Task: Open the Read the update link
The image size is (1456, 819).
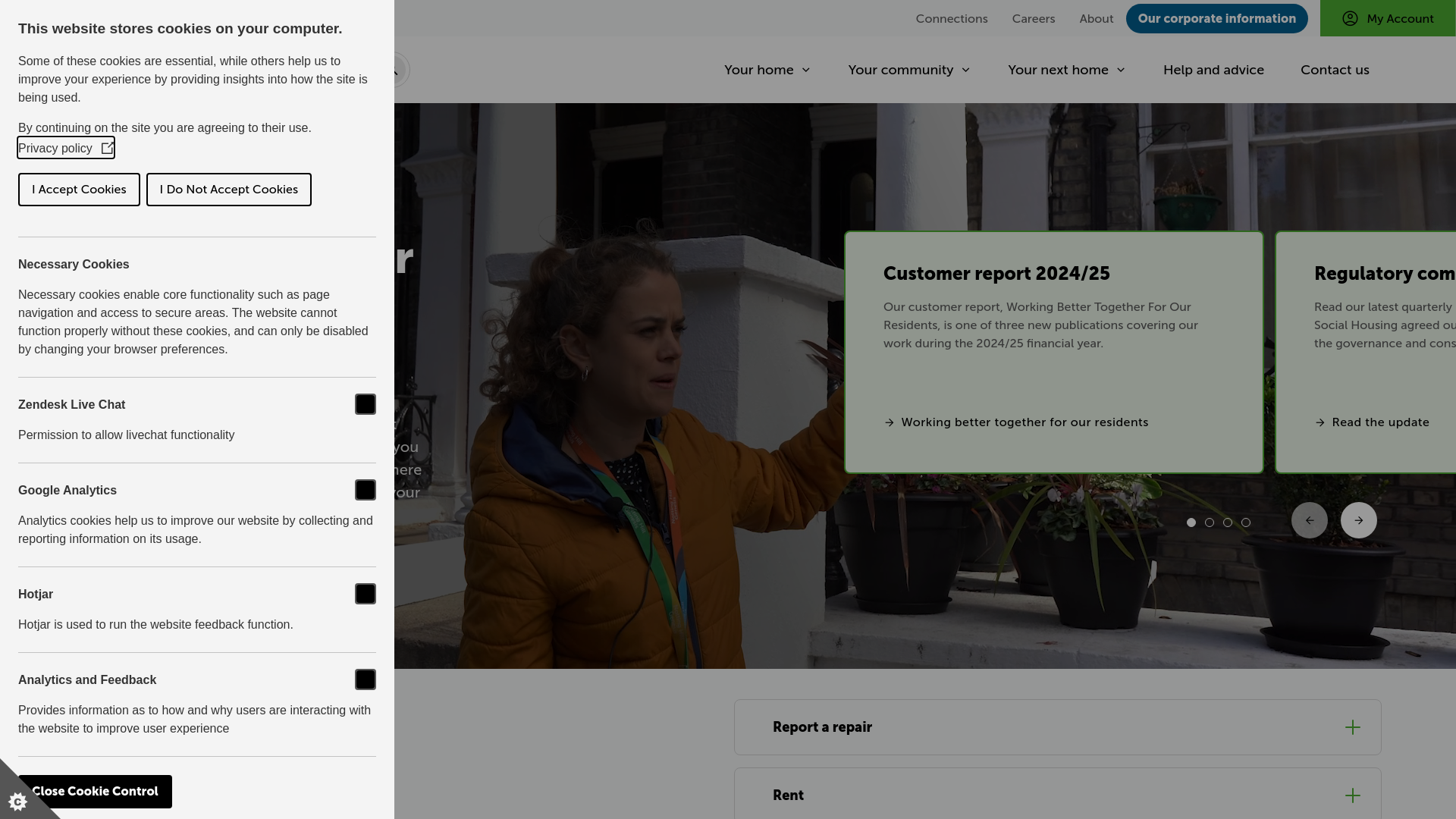Action: click(x=1372, y=422)
